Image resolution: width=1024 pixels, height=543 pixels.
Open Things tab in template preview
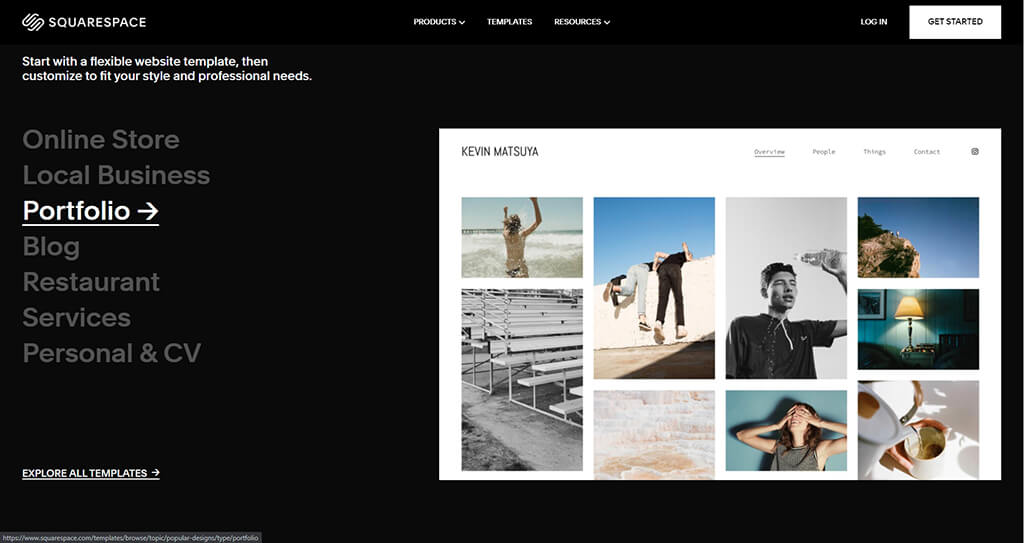tap(874, 152)
